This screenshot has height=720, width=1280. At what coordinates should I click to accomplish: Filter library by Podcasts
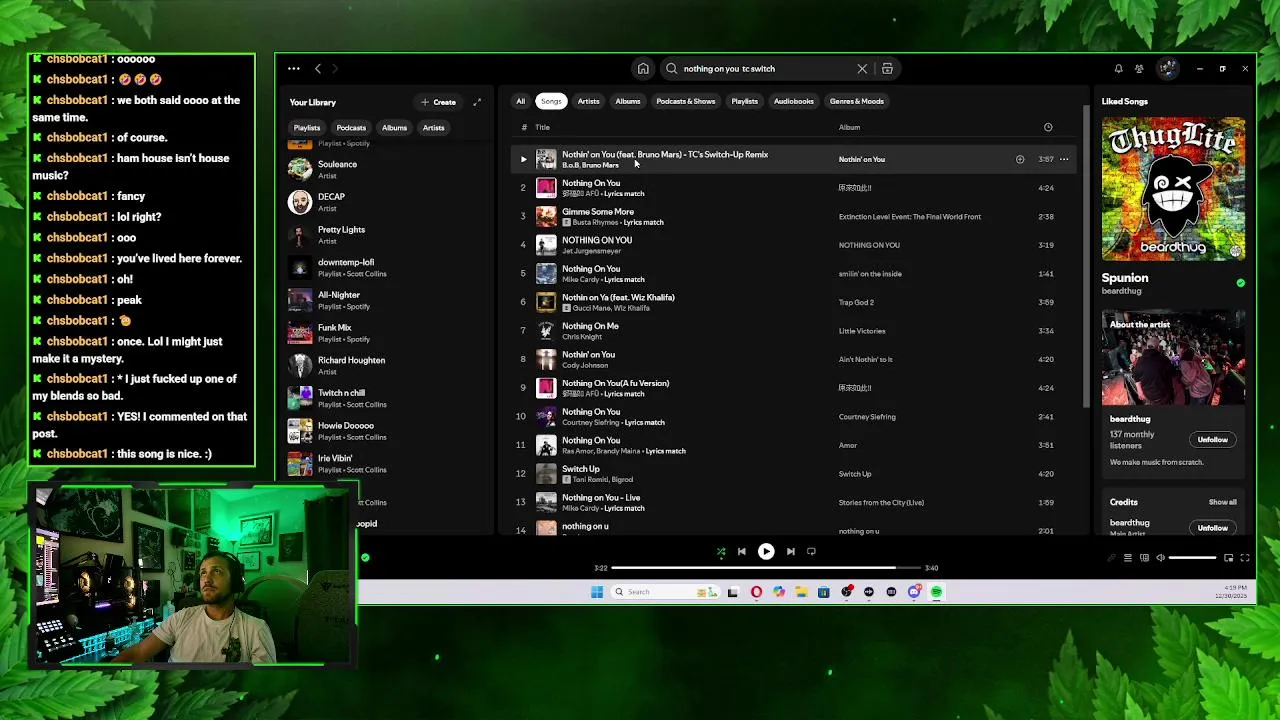pyautogui.click(x=351, y=128)
